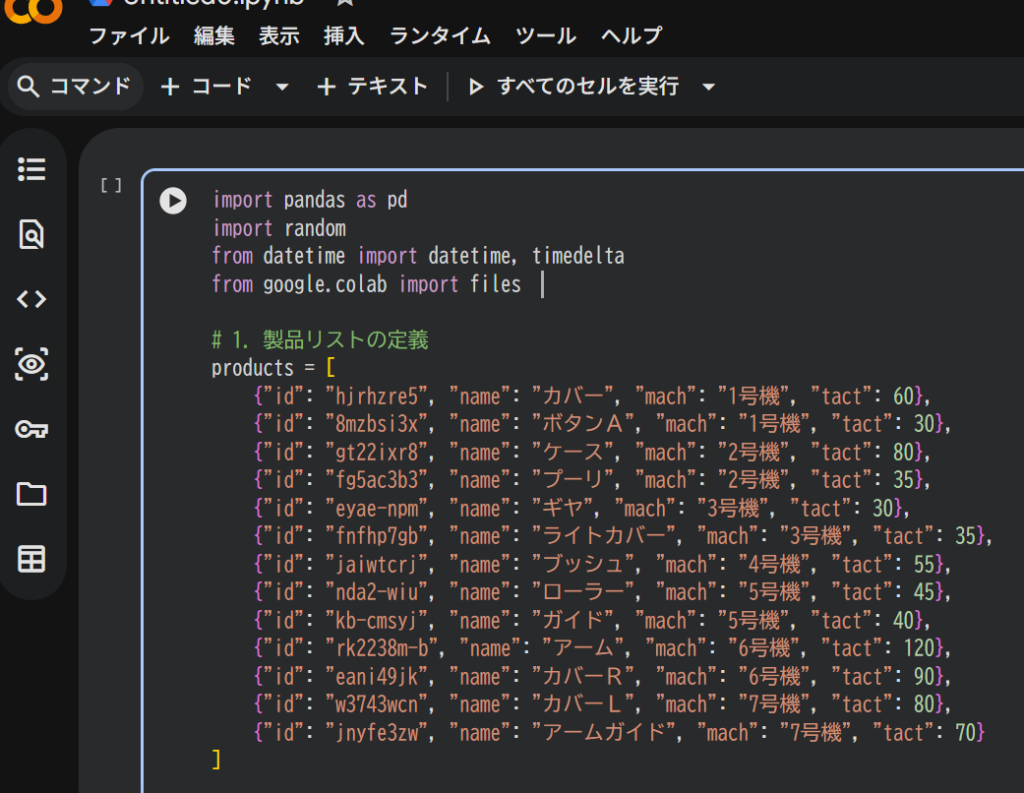This screenshot has height=793, width=1024.
Task: Open the Secrets key panel
Action: click(32, 429)
